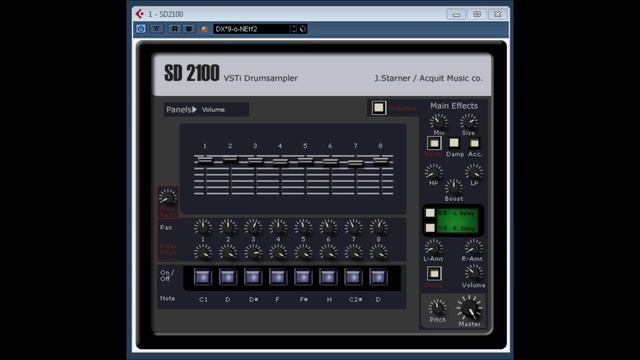This screenshot has width=640, height=360.
Task: Toggle On/Off pad for note C1
Action: coord(203,277)
